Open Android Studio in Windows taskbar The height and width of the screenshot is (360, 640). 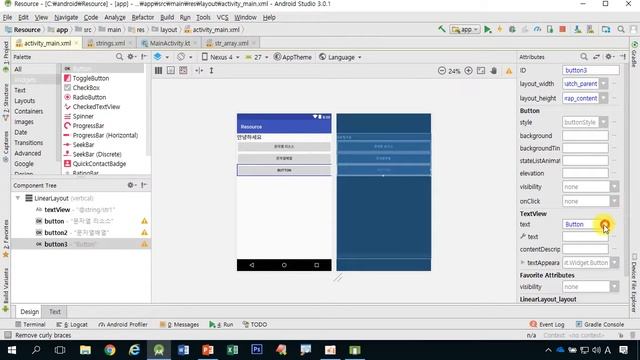pos(159,350)
